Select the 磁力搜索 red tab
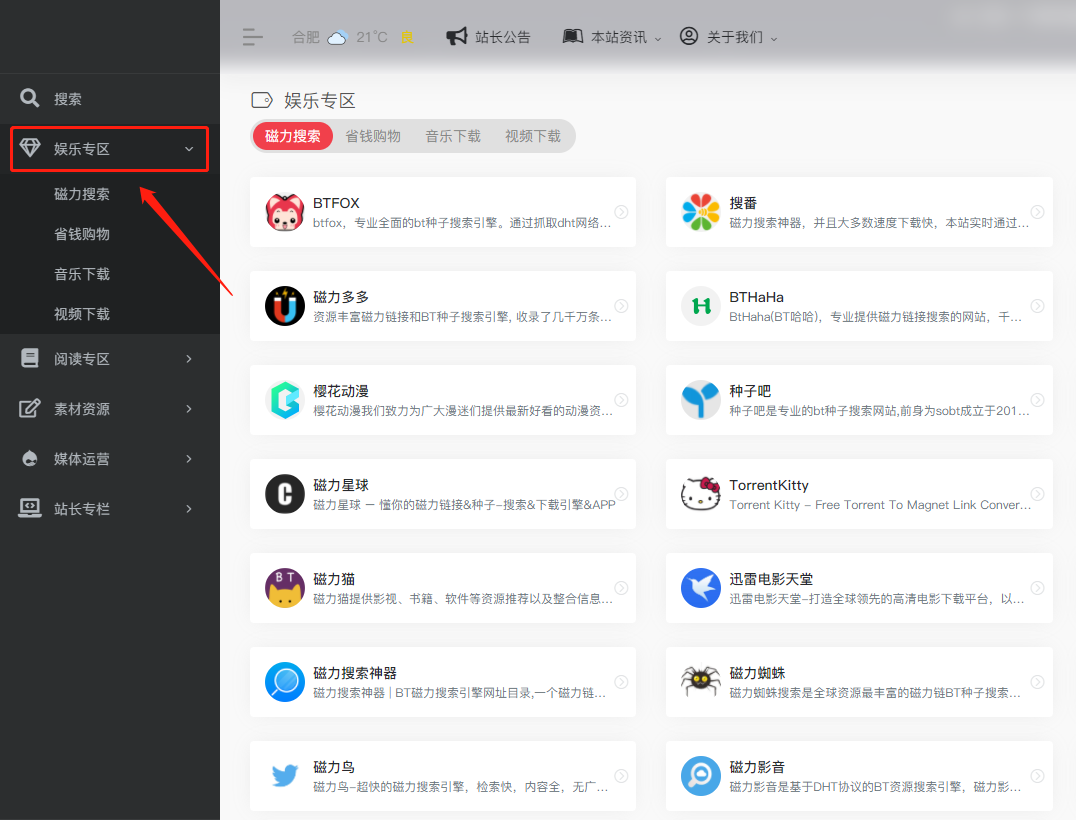1076x820 pixels. pyautogui.click(x=293, y=136)
